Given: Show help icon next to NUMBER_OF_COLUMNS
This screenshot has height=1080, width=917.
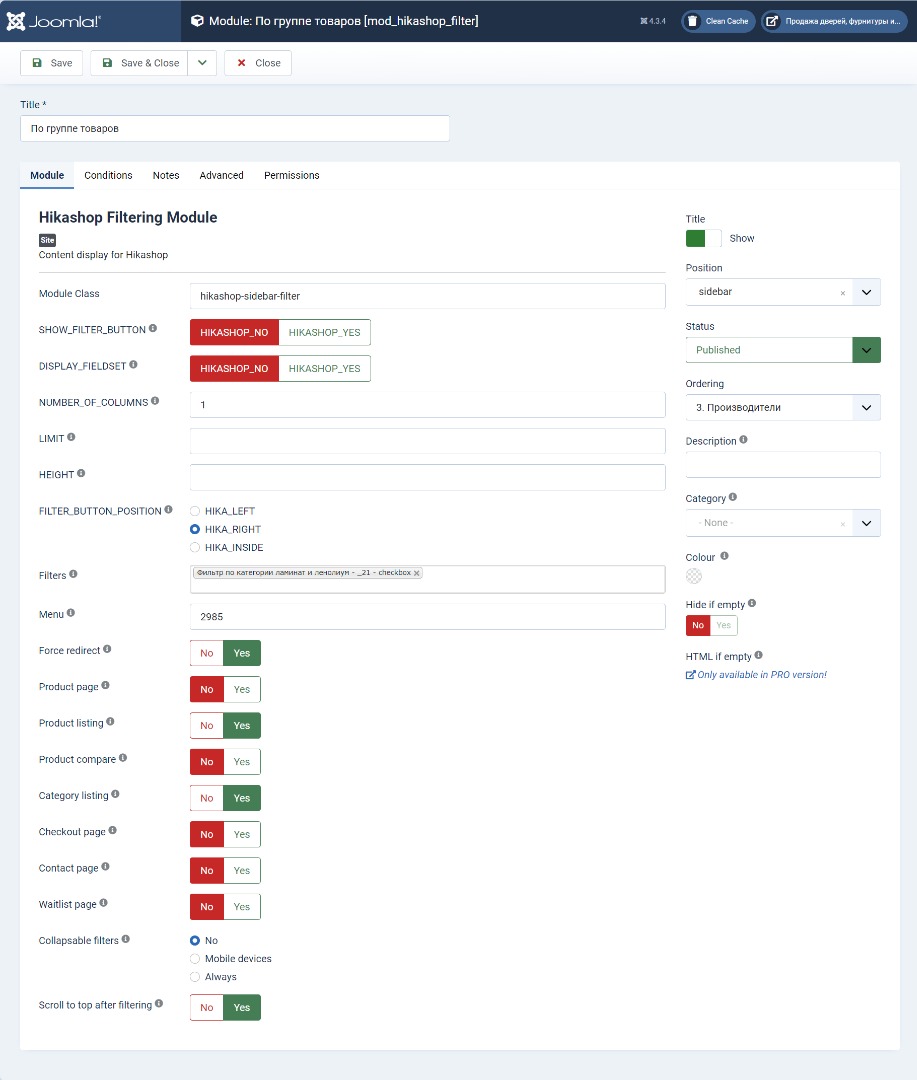Looking at the screenshot, I should click(155, 401).
